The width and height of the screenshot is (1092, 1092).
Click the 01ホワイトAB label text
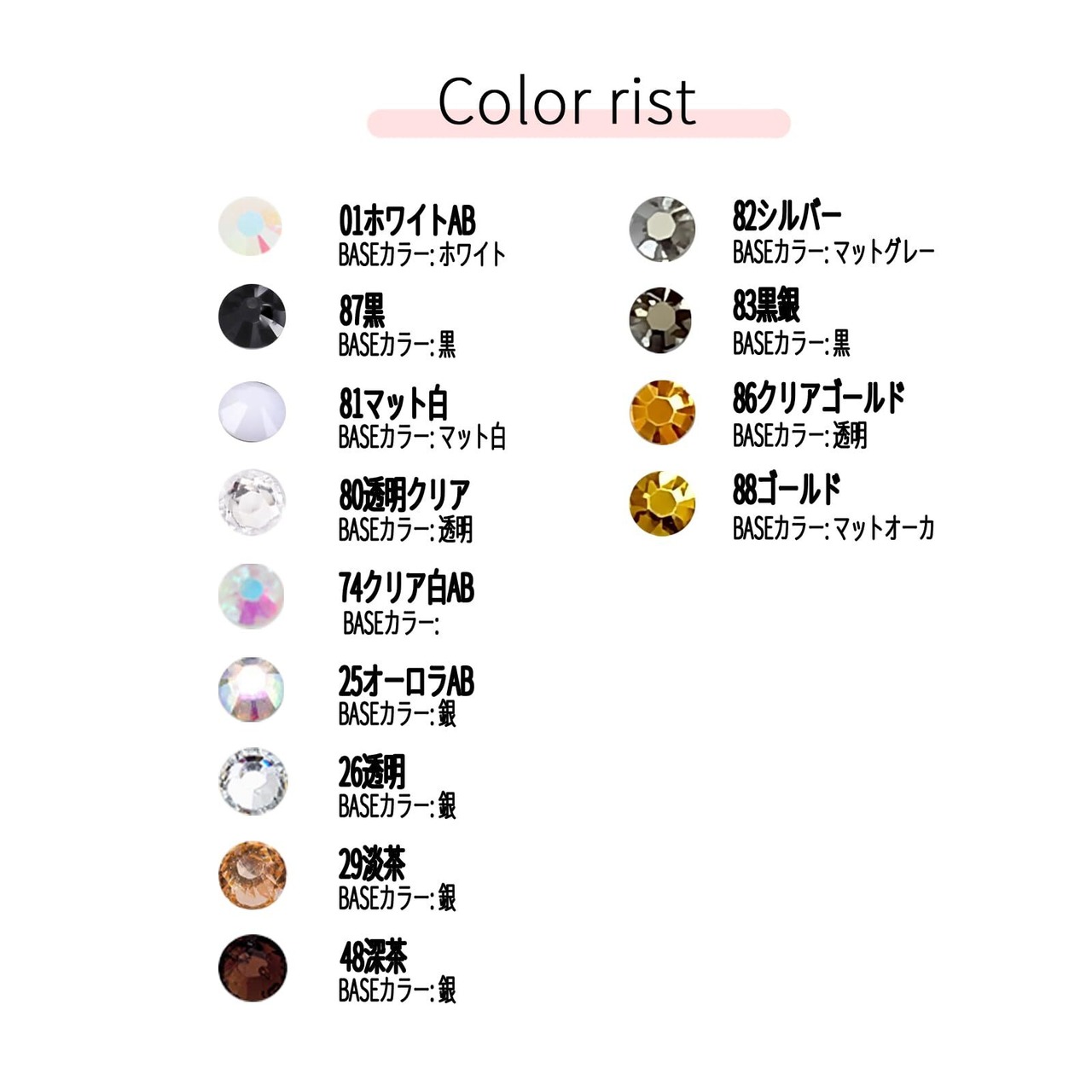[x=407, y=221]
